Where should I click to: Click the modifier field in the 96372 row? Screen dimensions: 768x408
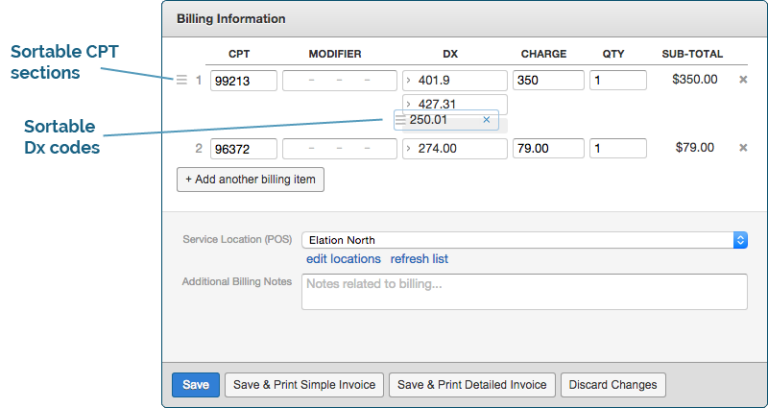(x=339, y=148)
